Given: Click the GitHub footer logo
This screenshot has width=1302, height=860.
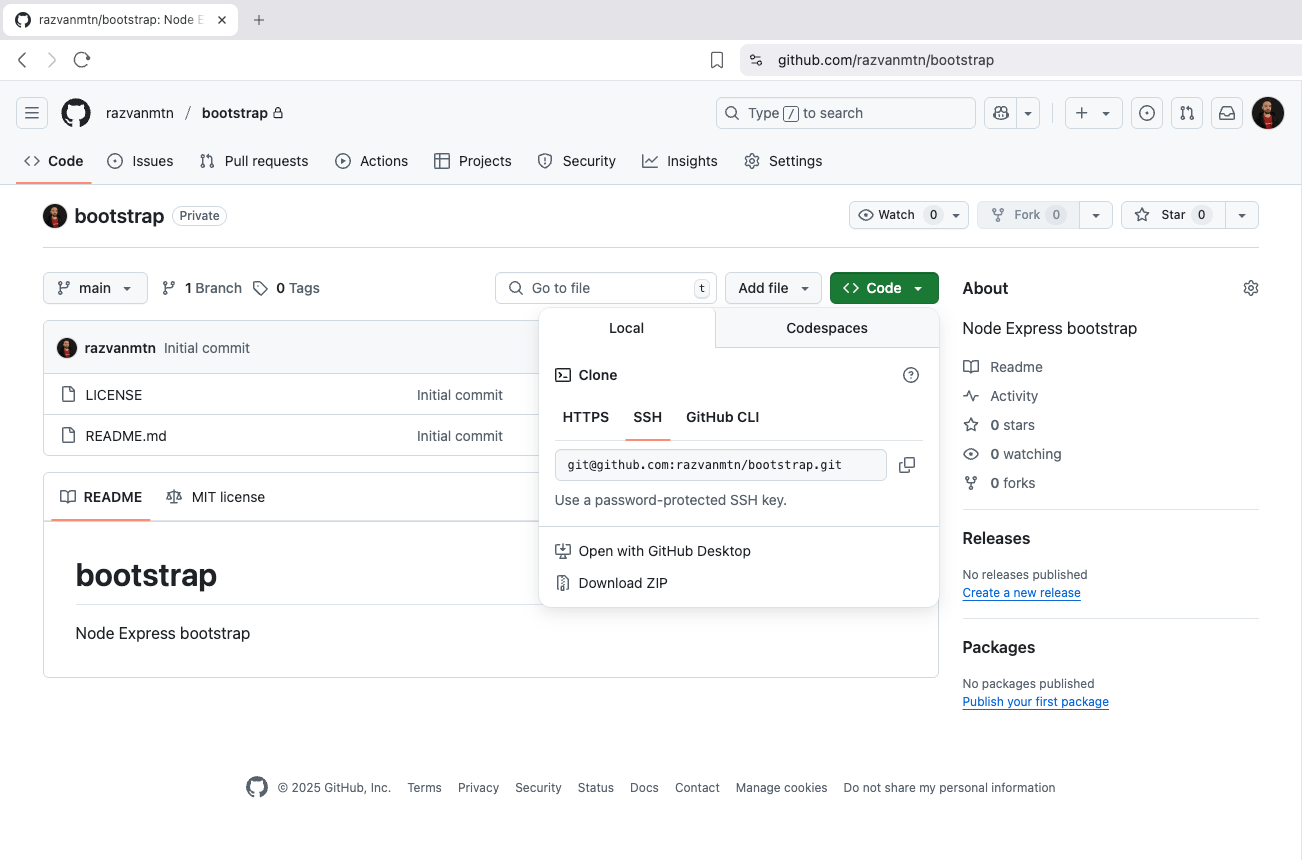Looking at the screenshot, I should 257,787.
